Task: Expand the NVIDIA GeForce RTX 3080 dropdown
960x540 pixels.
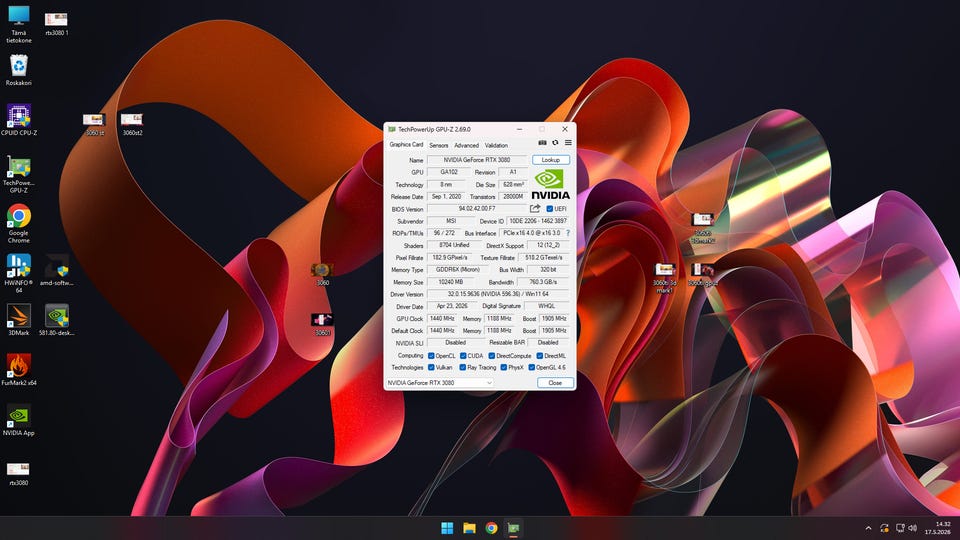Action: point(439,383)
